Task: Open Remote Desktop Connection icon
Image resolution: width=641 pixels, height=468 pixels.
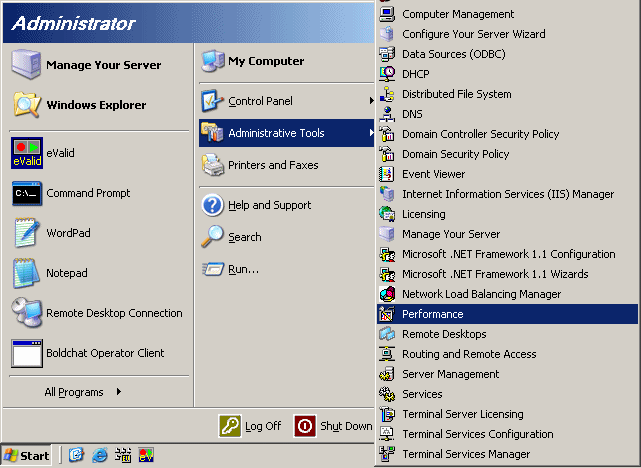Action: 27,313
